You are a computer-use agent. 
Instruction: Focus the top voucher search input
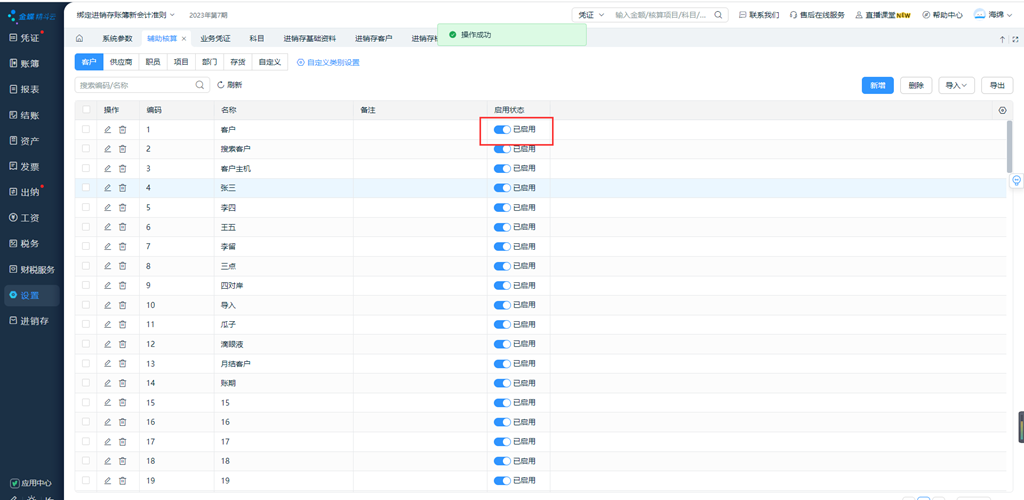[662, 14]
